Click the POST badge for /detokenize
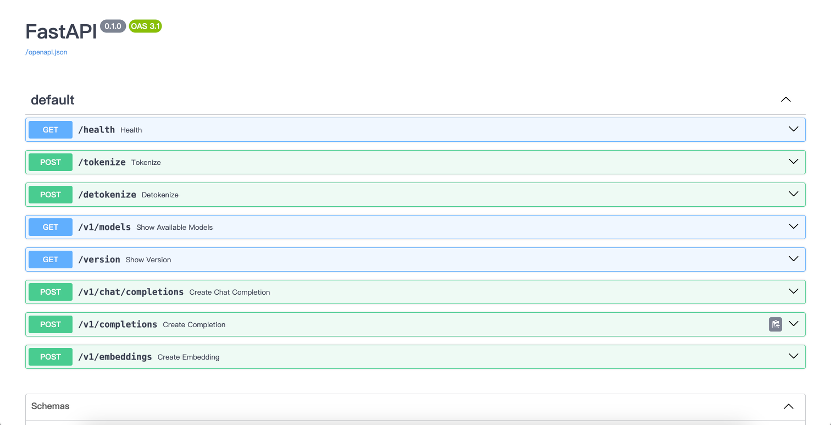This screenshot has width=832, height=426. coord(50,195)
